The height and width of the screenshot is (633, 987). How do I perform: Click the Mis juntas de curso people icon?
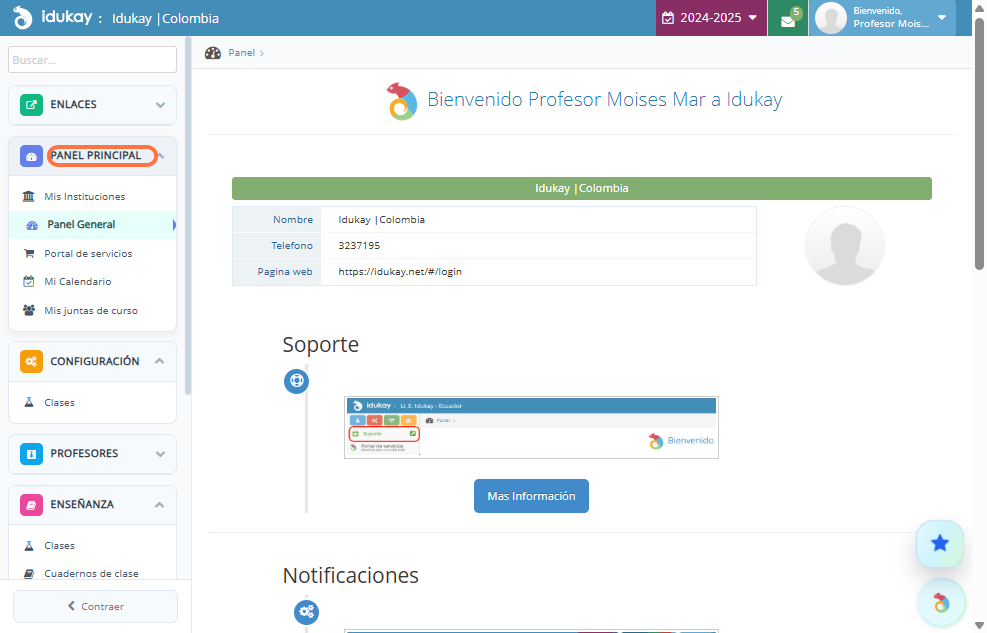pyautogui.click(x=28, y=310)
